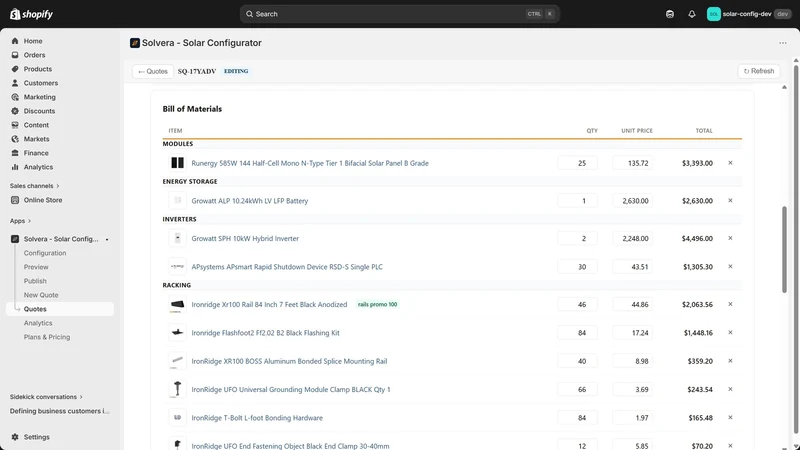The height and width of the screenshot is (450, 800).
Task: Open IronRidge T-Bolt L-foot link
Action: [257, 418]
